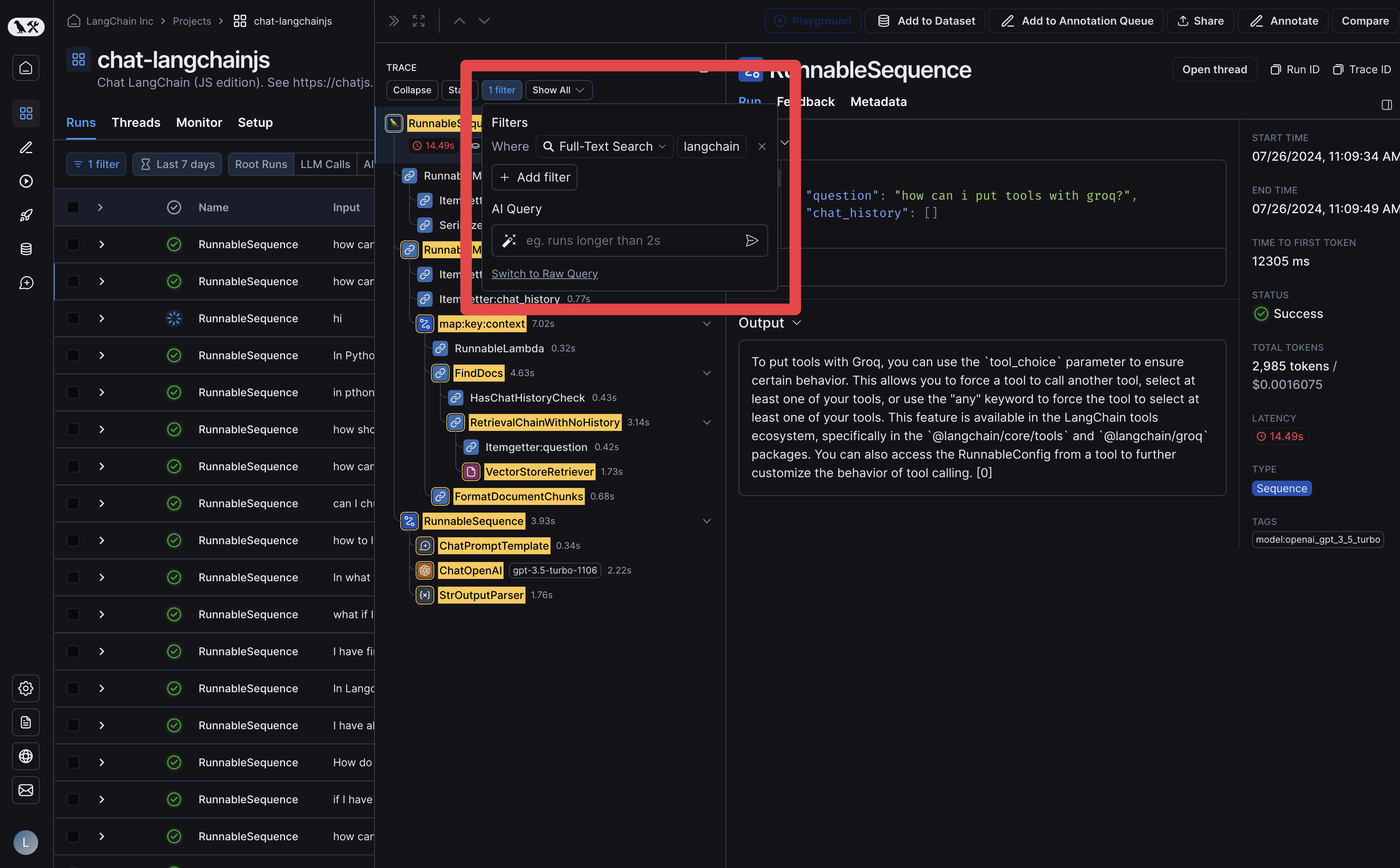Click Switch to Raw Query link
Viewport: 1400px width, 868px height.
(544, 273)
